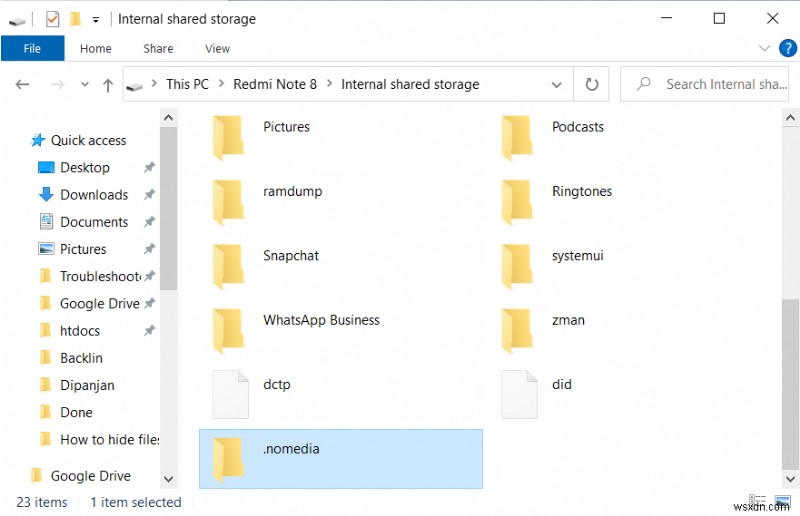Open the Home ribbon tab
The height and width of the screenshot is (516, 800).
pyautogui.click(x=95, y=48)
